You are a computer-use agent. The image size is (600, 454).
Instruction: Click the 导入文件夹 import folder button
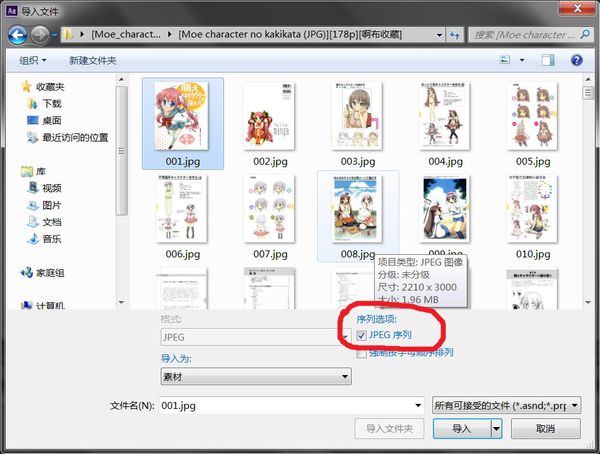point(389,428)
